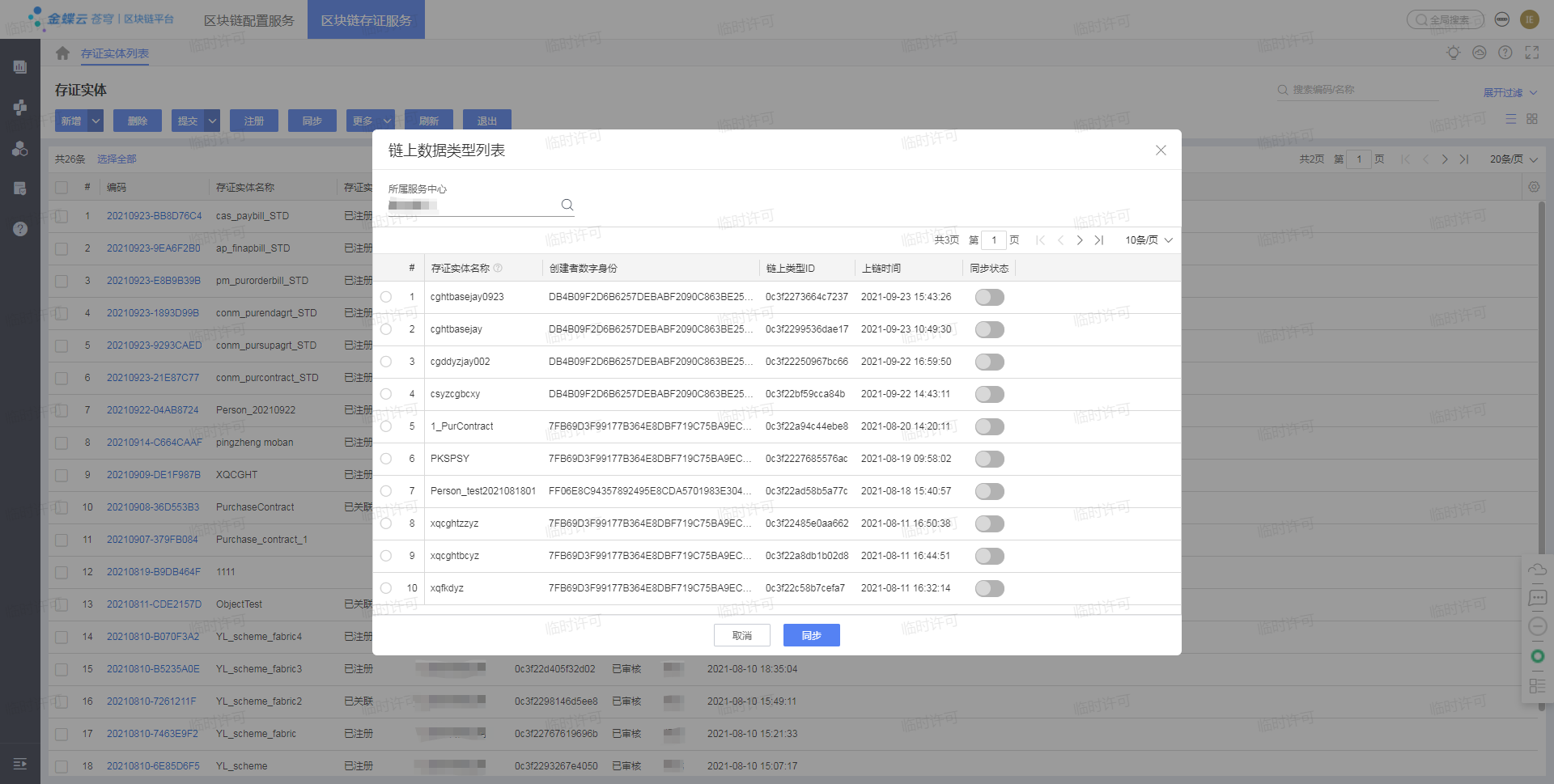This screenshot has width=1554, height=784.
Task: Select radio for cghtbasejay0923 row
Action: [x=386, y=297]
